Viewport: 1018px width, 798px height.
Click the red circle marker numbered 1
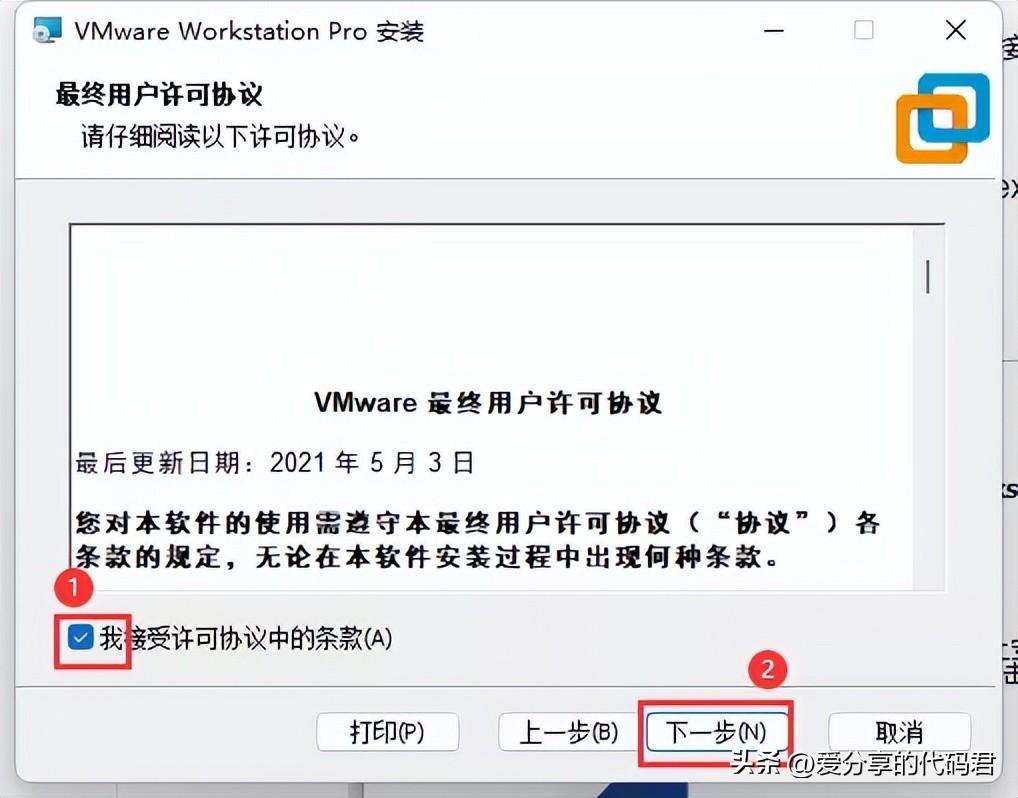73,586
